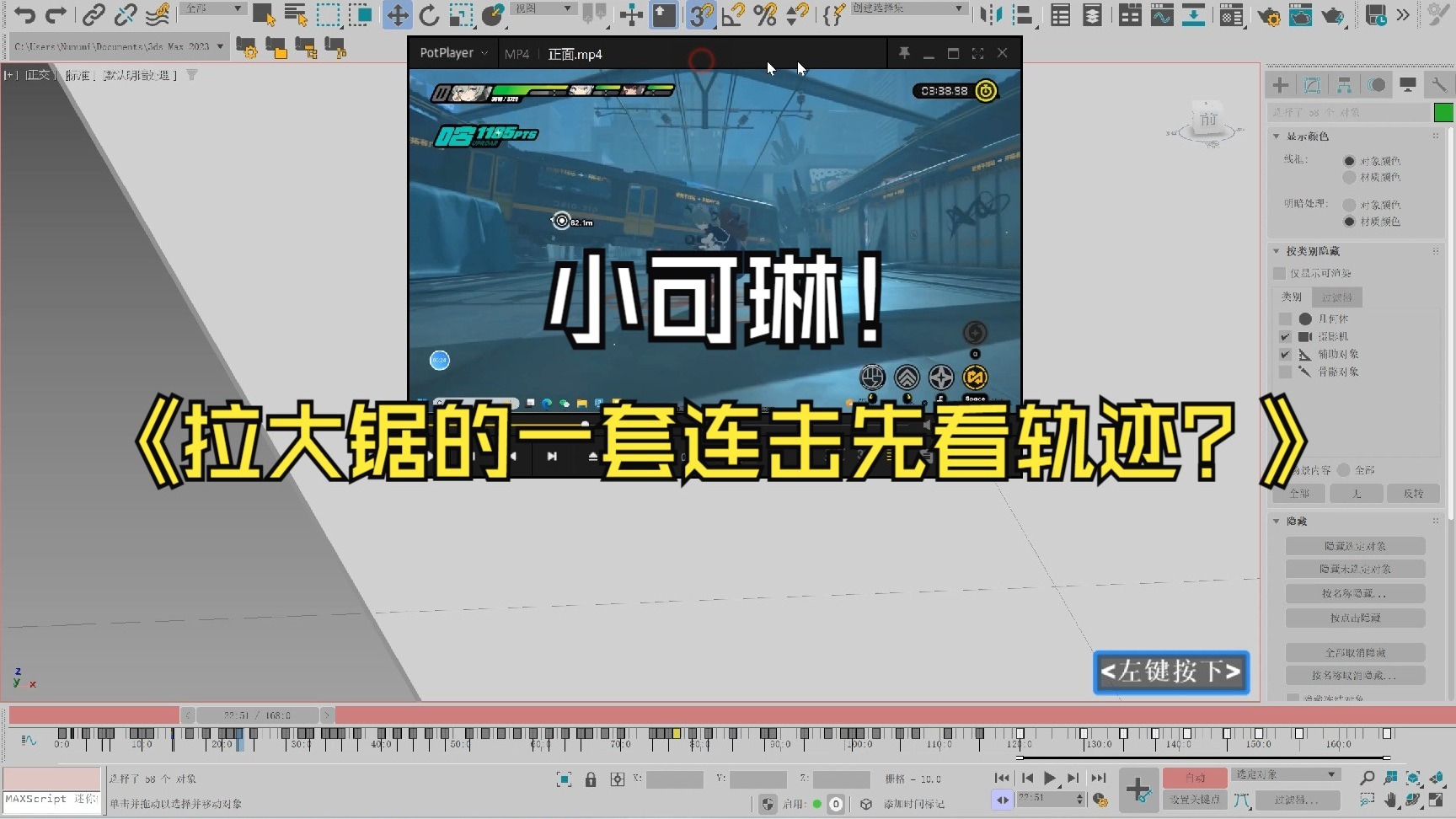Click the time slider frame indicator
The width and height of the screenshot is (1456, 819).
[257, 715]
